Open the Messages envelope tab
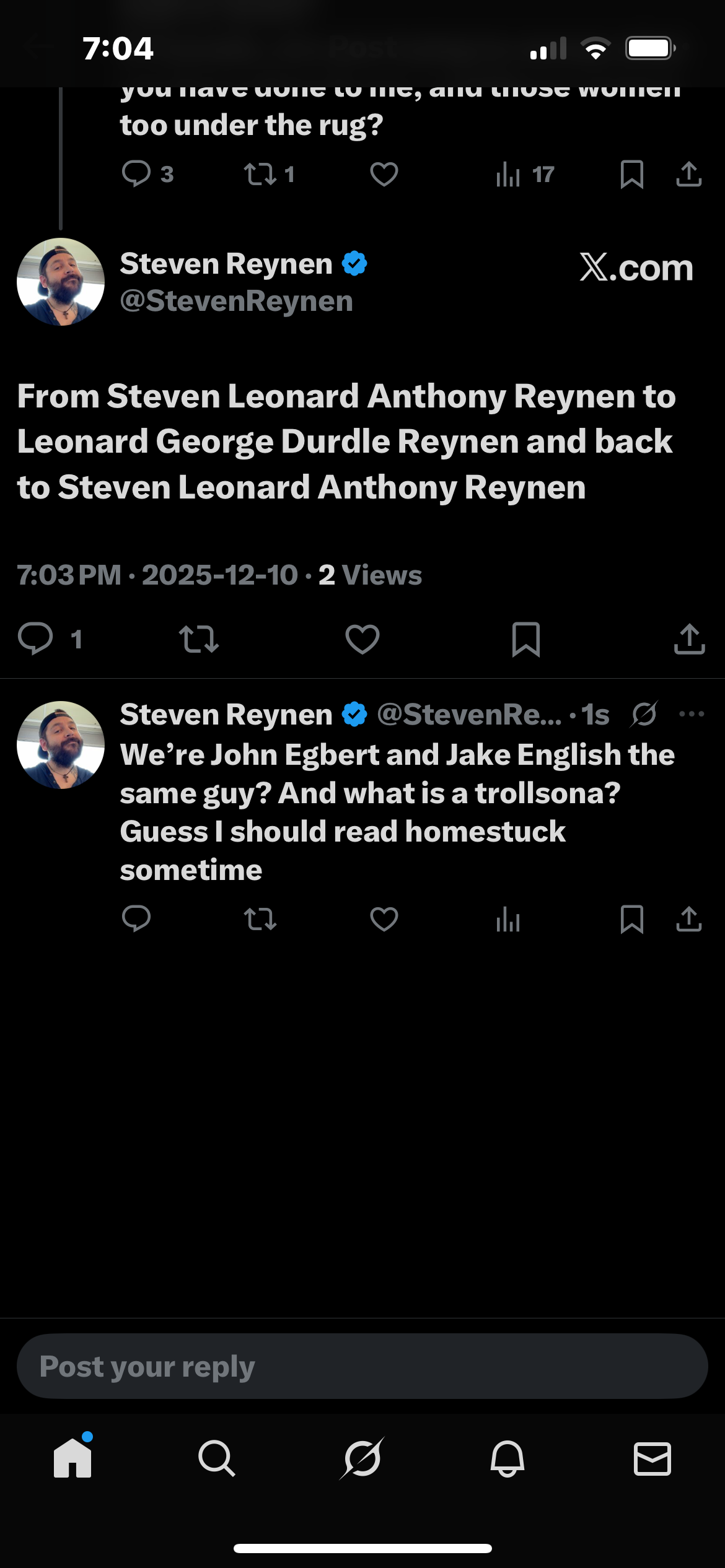The width and height of the screenshot is (725, 1568). pos(652,1458)
